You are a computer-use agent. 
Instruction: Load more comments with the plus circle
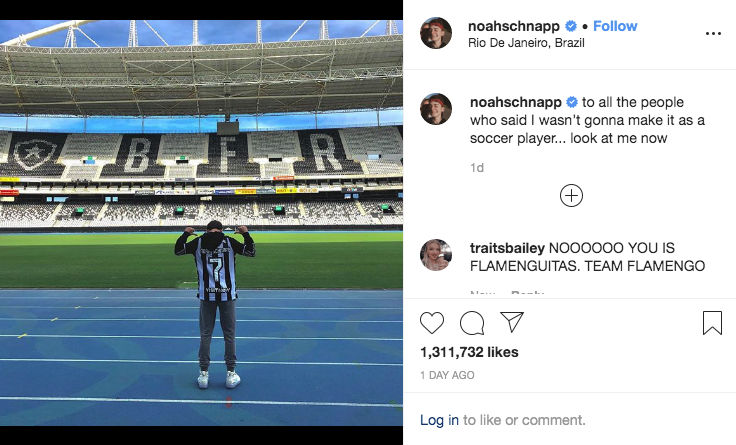[x=571, y=196]
